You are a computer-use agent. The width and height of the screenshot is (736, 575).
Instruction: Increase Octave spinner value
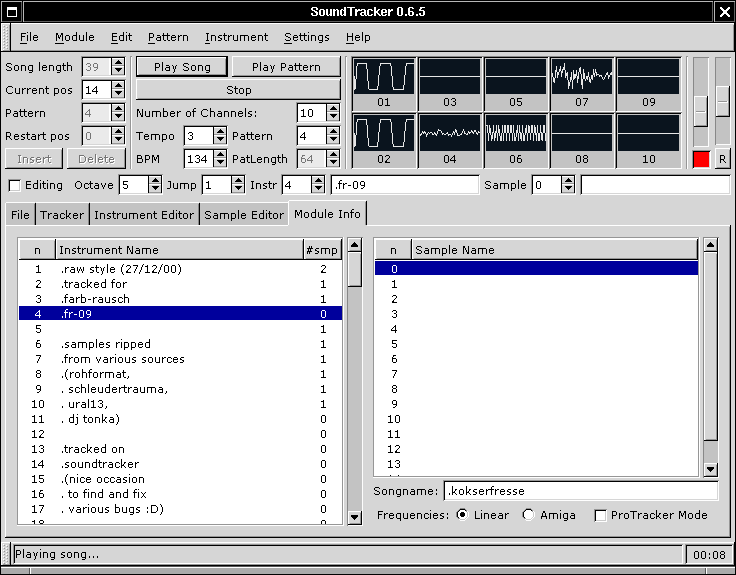[155, 181]
